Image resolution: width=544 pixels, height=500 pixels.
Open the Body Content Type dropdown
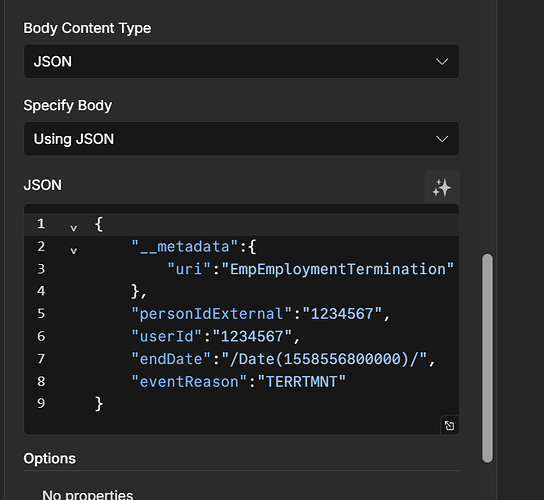coord(241,61)
